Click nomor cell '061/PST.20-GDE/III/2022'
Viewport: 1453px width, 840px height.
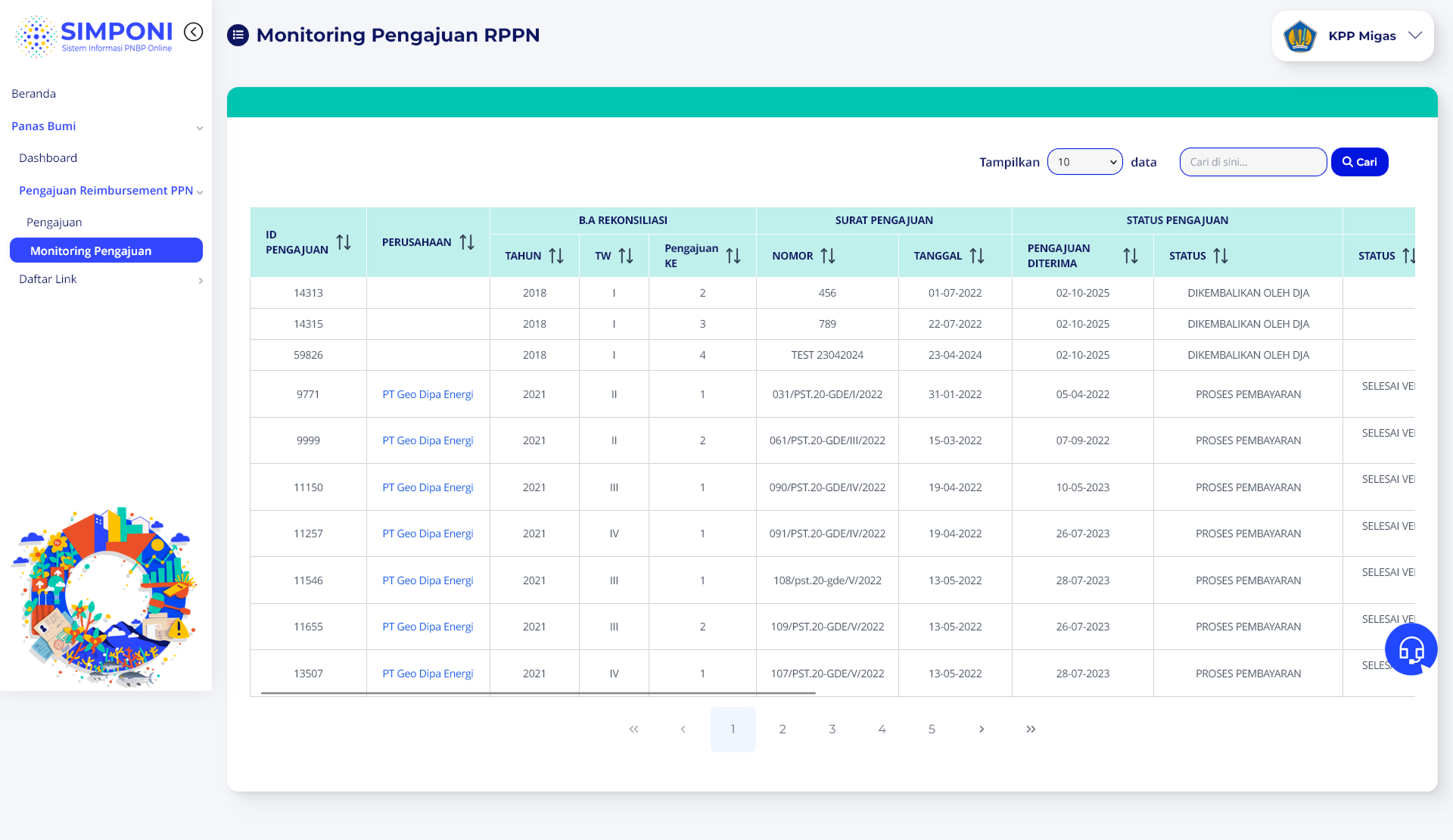pyautogui.click(x=827, y=440)
